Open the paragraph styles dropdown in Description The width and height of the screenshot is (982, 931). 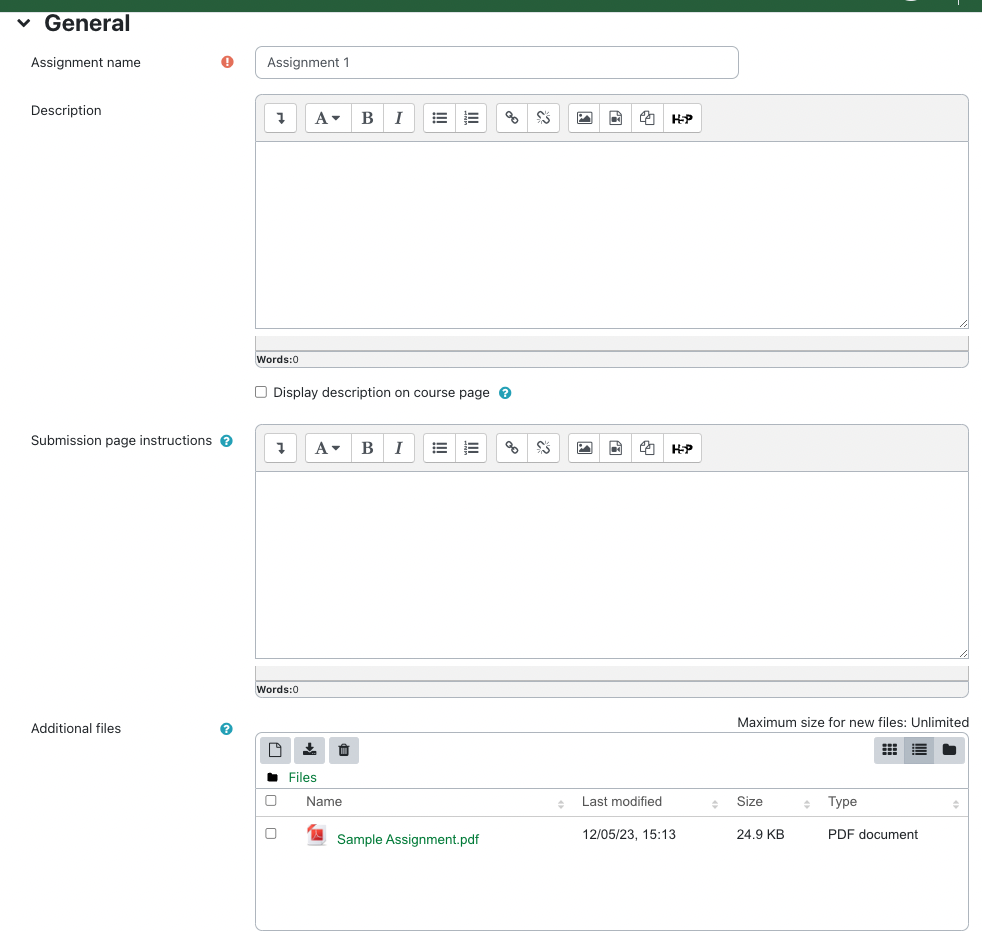328,118
